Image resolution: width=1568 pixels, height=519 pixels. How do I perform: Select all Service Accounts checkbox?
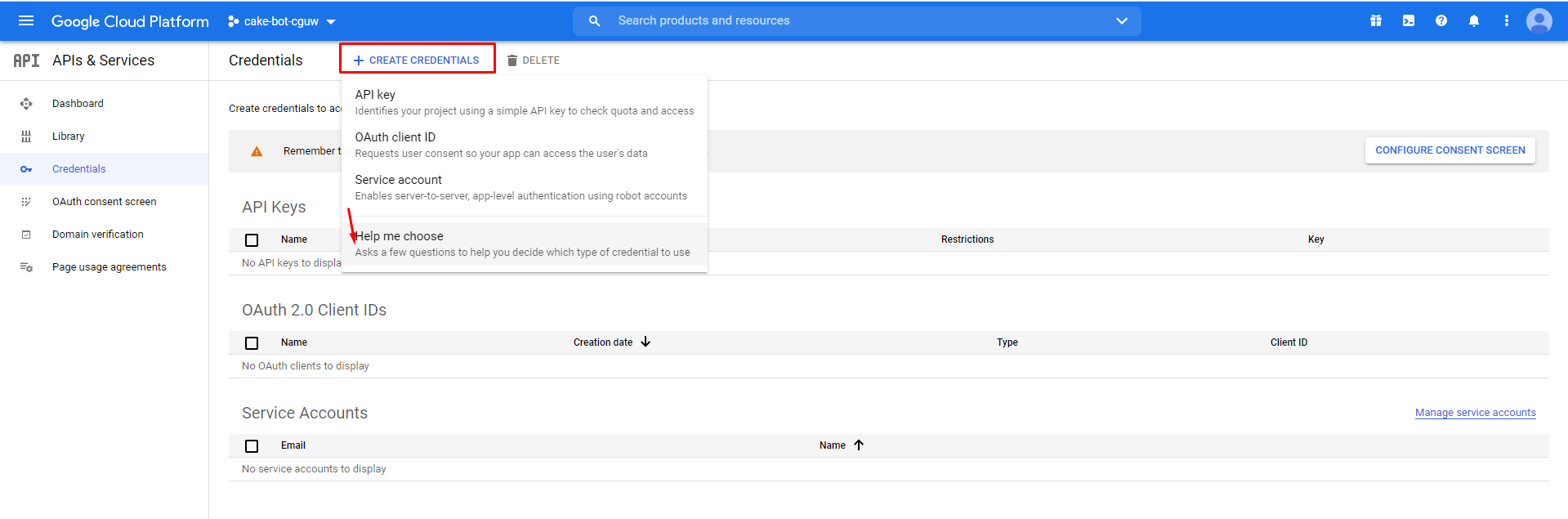252,446
